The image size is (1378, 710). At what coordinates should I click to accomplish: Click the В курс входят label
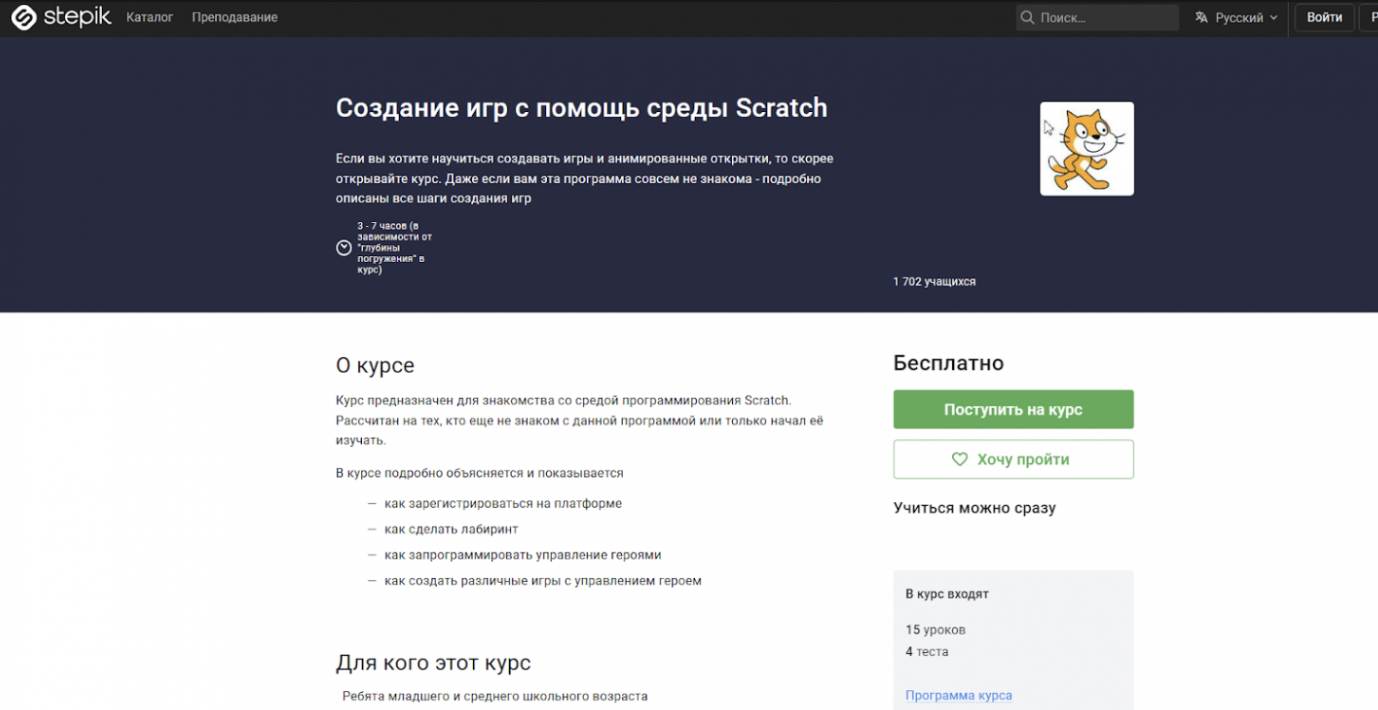(x=947, y=594)
